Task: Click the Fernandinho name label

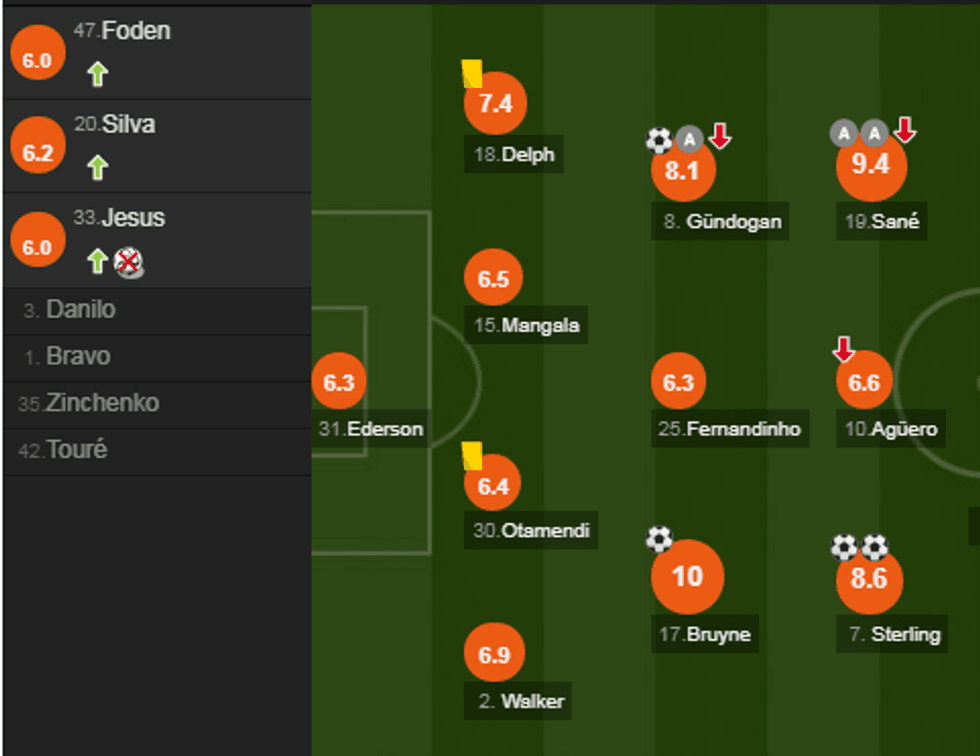Action: click(743, 429)
